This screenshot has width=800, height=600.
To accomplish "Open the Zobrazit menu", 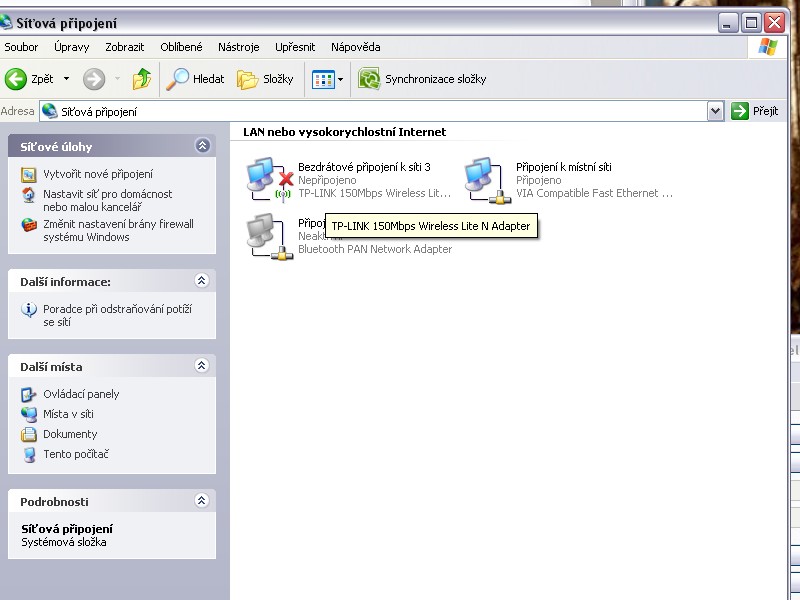I will pyautogui.click(x=124, y=47).
